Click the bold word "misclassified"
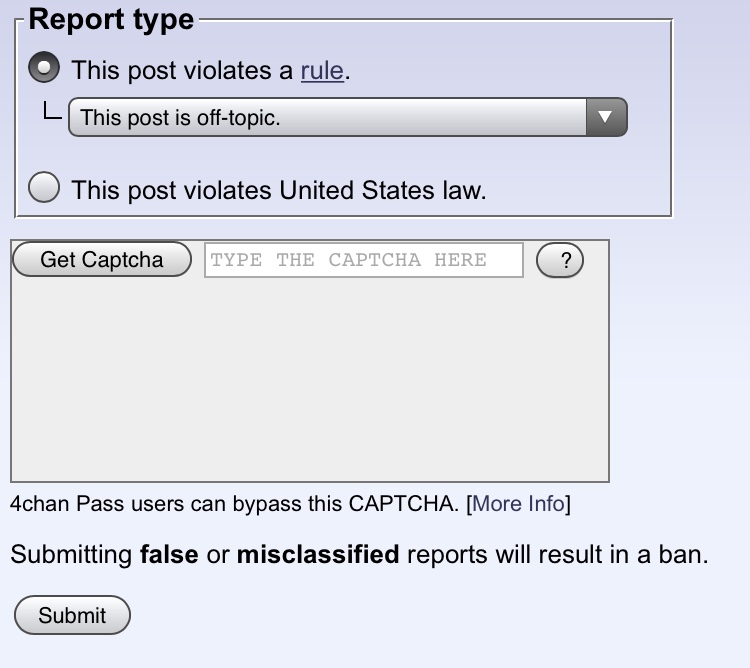 (x=317, y=554)
